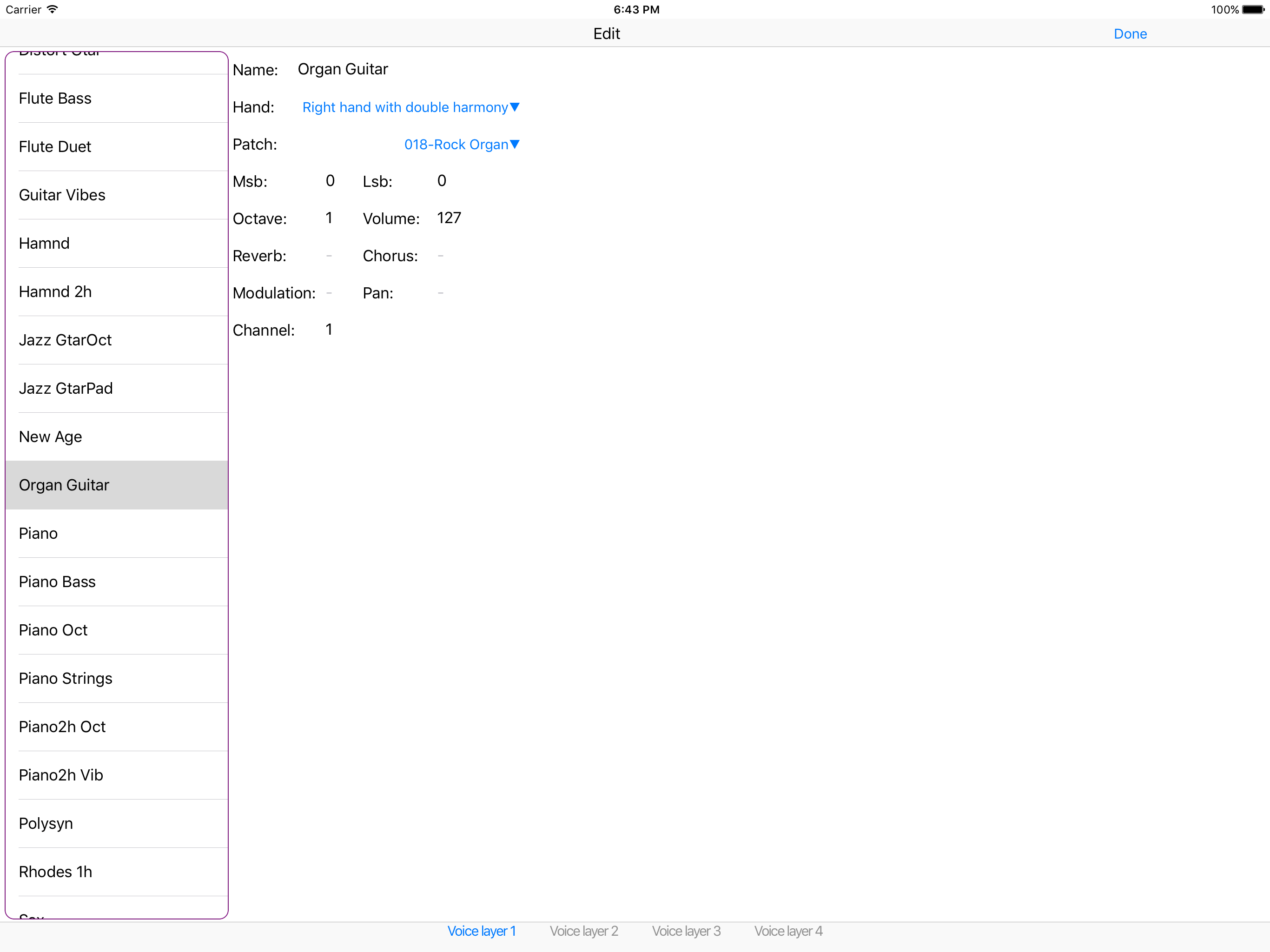Select New Age in the voice list
Image resolution: width=1270 pixels, height=952 pixels.
pos(117,437)
